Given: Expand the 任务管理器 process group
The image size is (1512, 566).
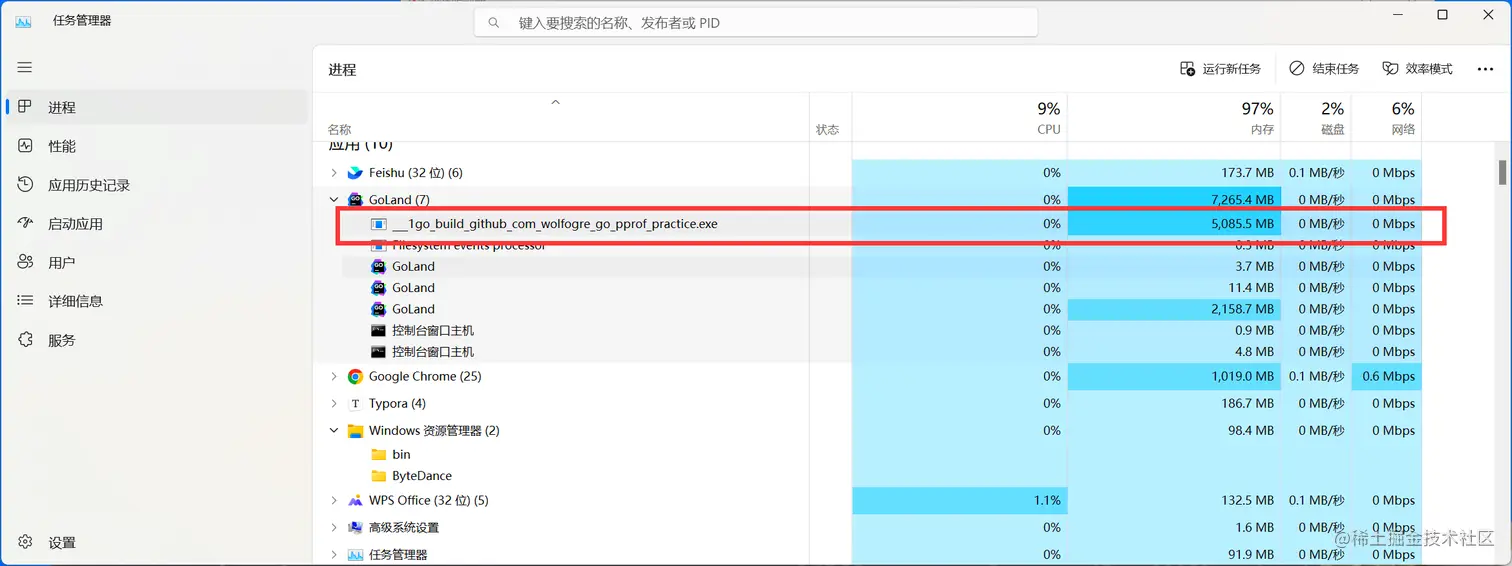Looking at the screenshot, I should pyautogui.click(x=334, y=555).
